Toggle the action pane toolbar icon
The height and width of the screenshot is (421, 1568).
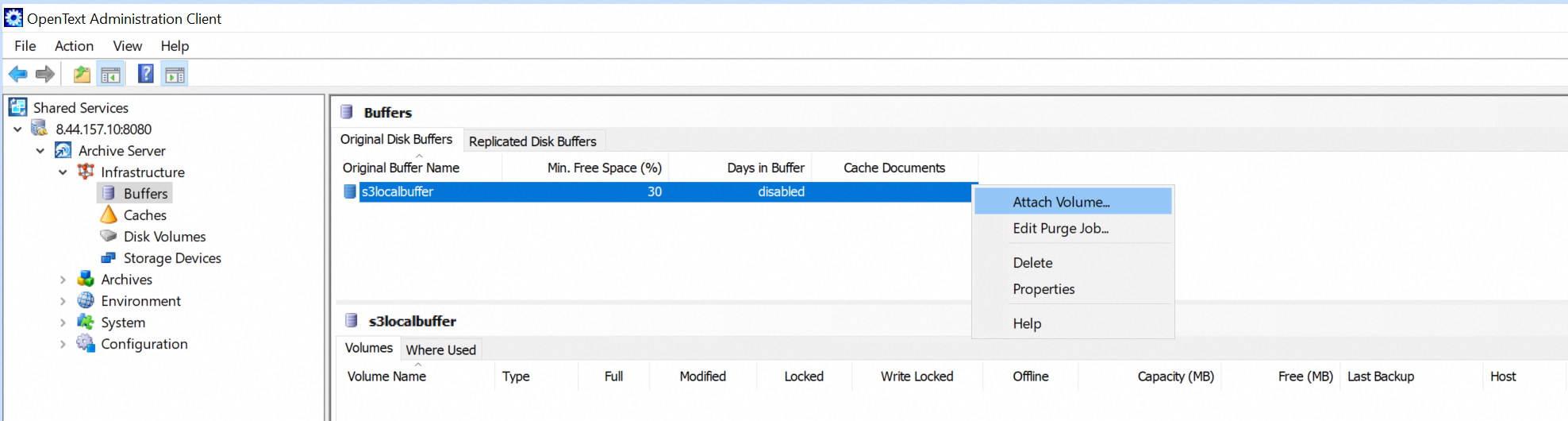coord(175,75)
